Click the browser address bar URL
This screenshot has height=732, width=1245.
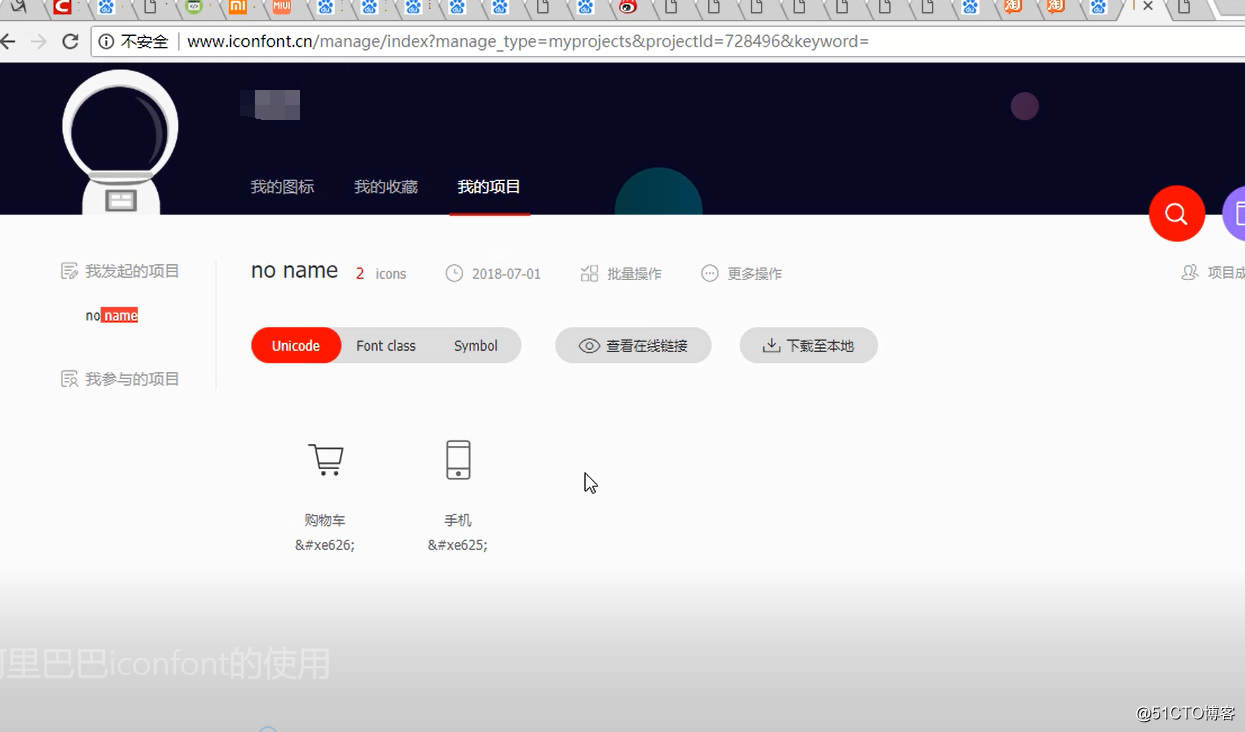tap(528, 42)
